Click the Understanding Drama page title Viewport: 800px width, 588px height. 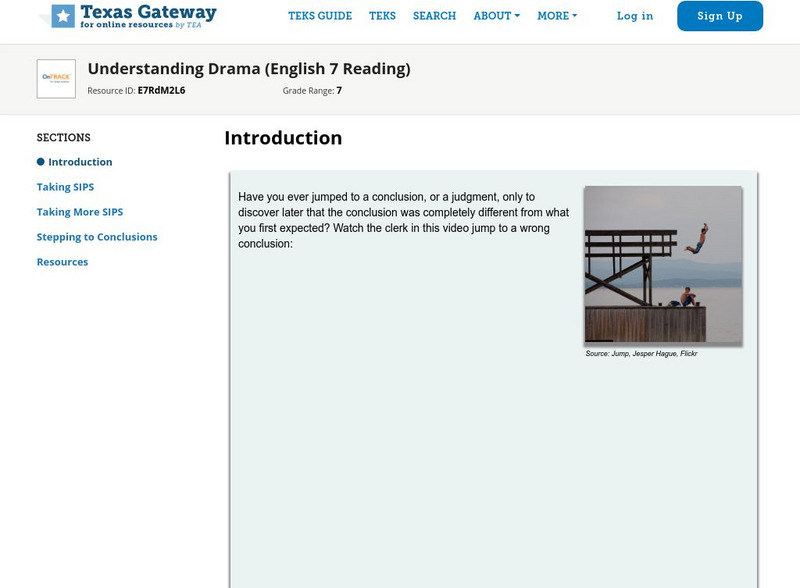point(249,69)
